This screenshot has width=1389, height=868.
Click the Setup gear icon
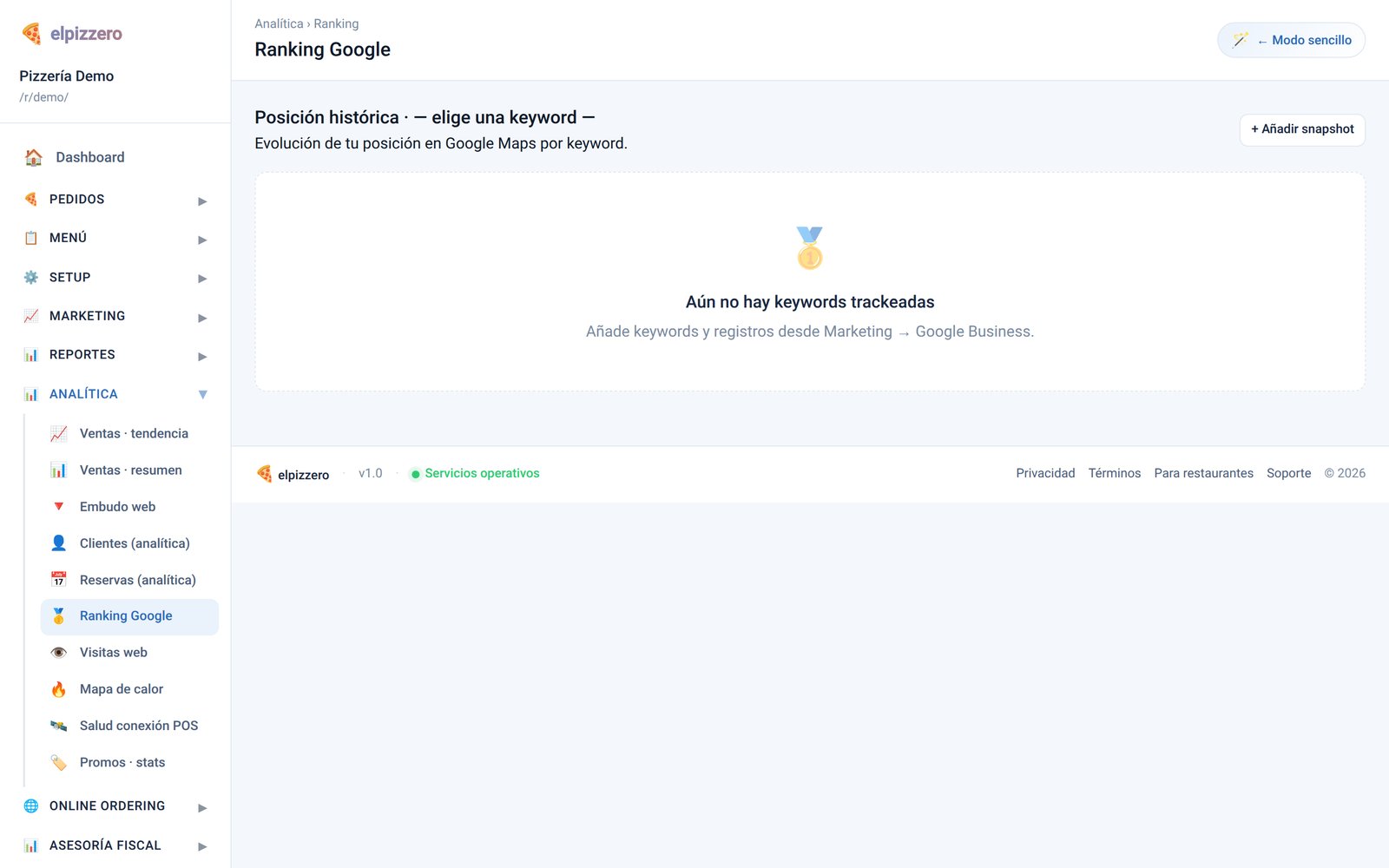31,277
